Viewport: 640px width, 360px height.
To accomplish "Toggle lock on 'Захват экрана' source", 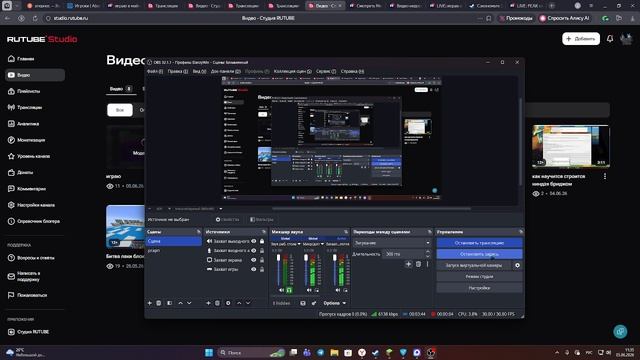I will click(x=262, y=260).
